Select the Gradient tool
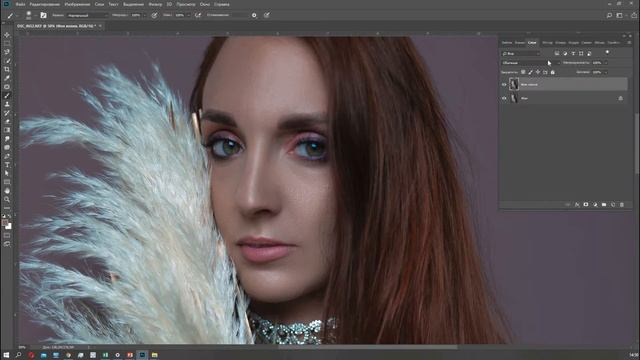The image size is (640, 360). point(7,130)
